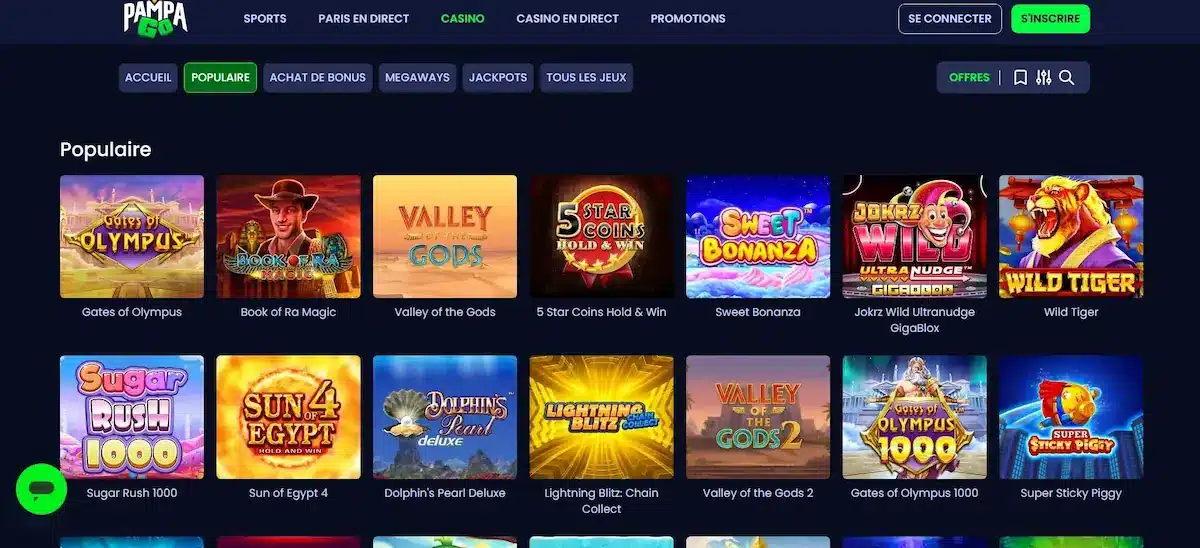Show Tous les Jeux
This screenshot has height=548, width=1200.
[586, 77]
